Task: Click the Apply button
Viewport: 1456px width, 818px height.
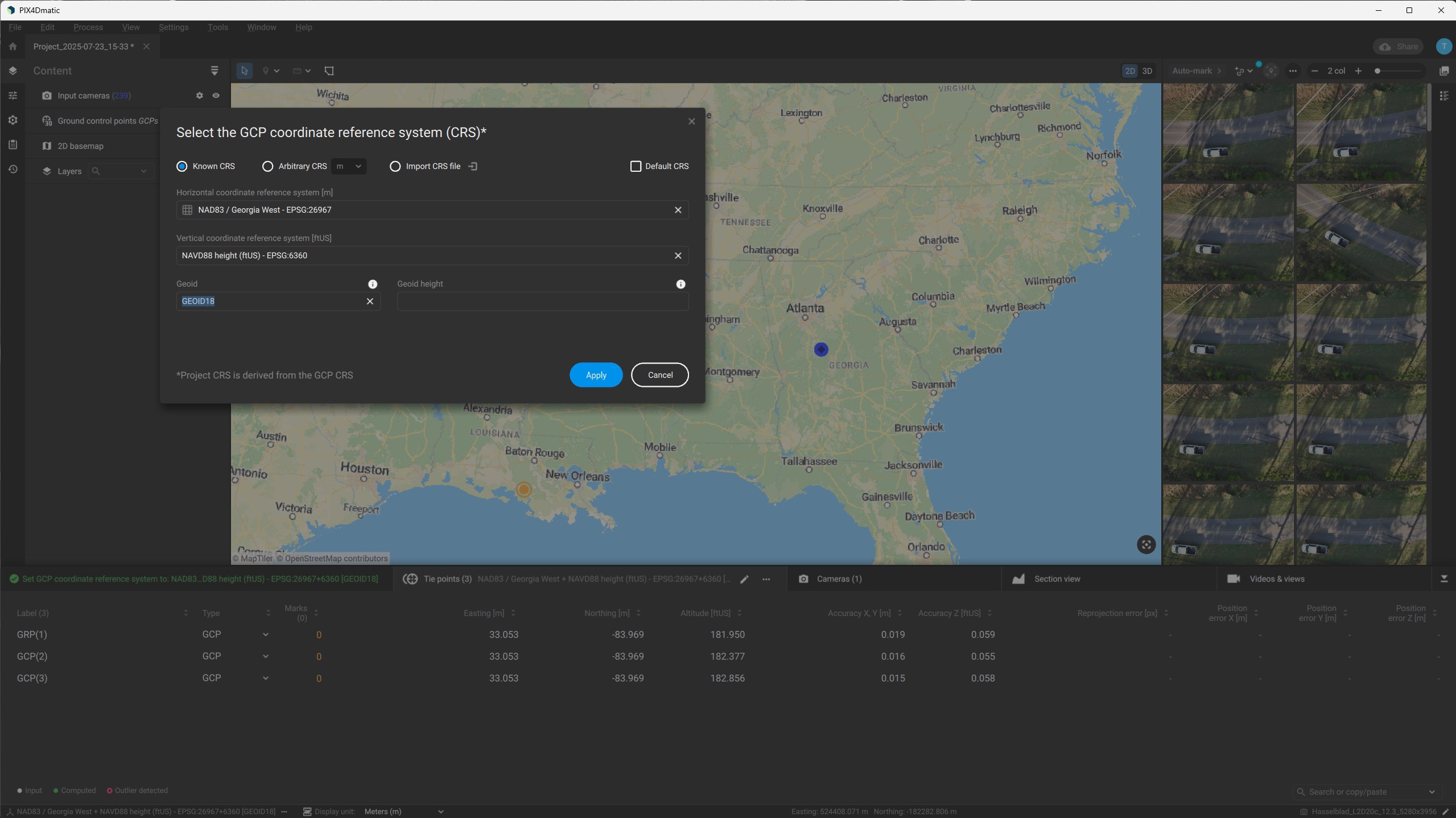Action: point(596,375)
